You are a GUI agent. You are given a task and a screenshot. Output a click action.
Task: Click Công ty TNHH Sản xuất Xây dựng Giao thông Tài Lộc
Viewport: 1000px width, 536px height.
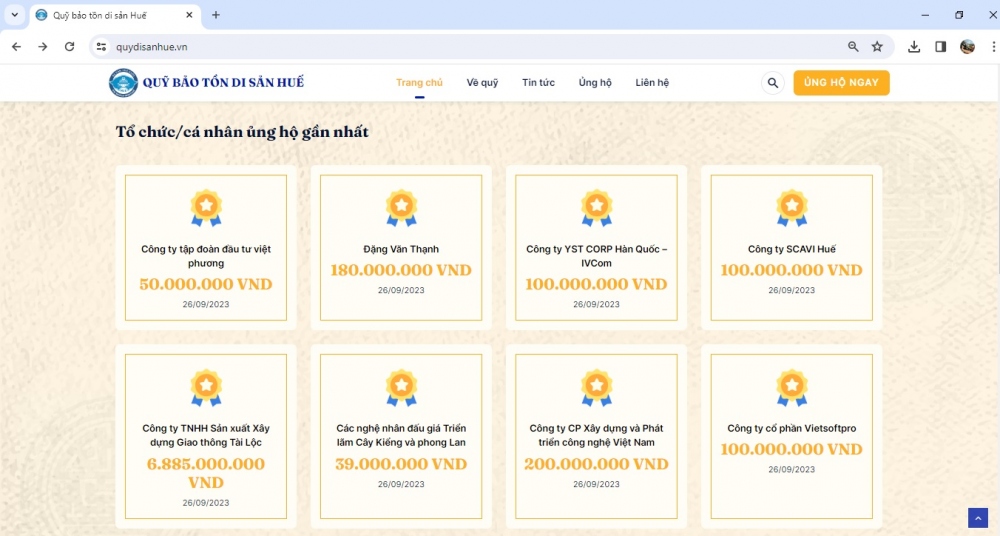pyautogui.click(x=206, y=435)
